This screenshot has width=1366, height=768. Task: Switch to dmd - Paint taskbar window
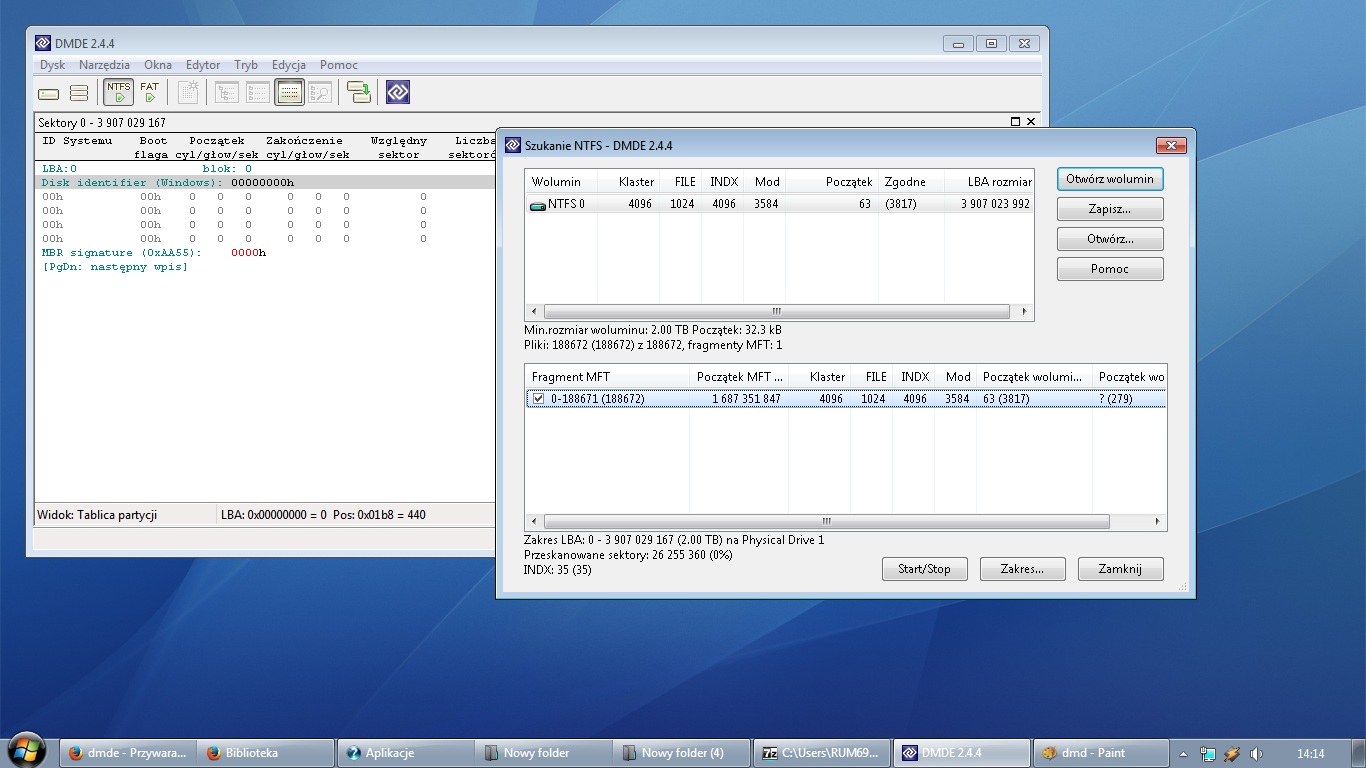coord(1099,753)
